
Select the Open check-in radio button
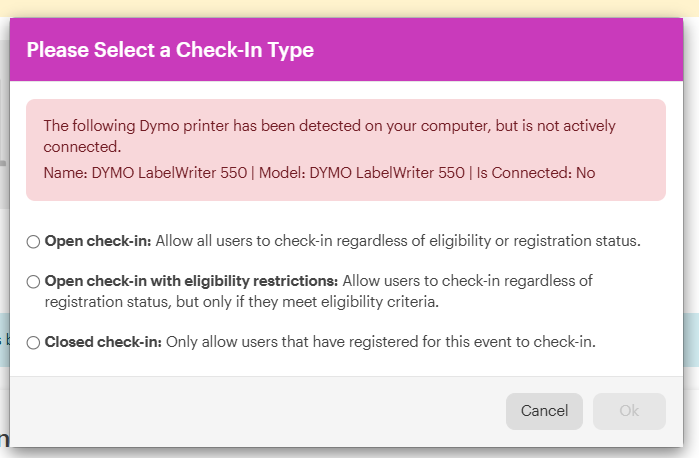34,242
